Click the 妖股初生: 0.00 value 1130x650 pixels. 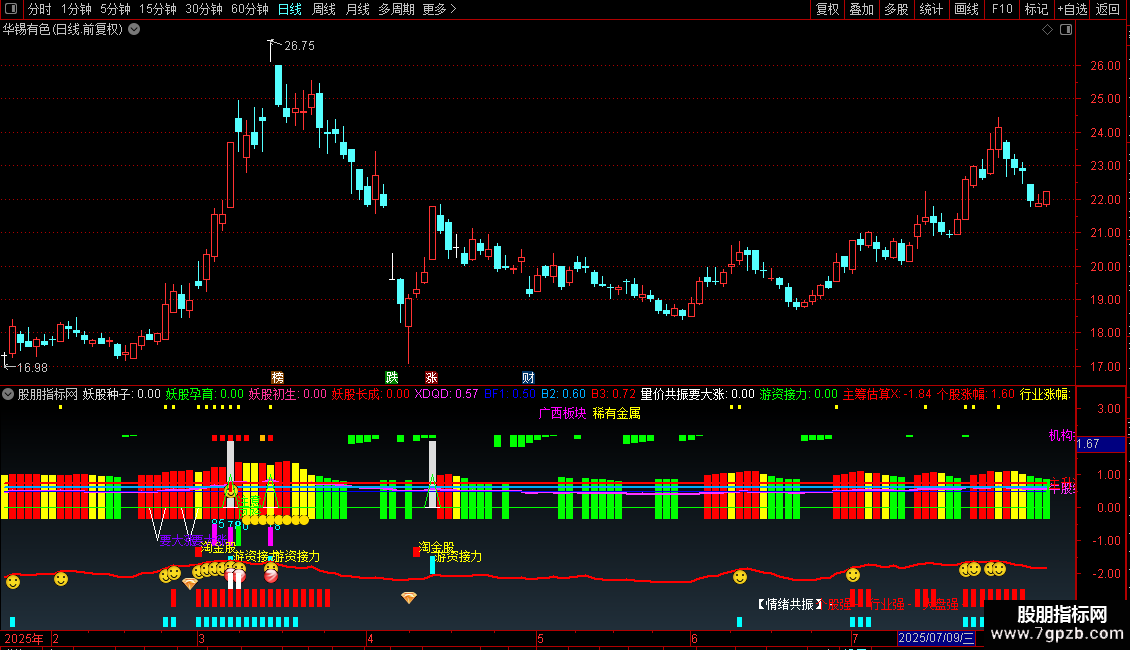coord(288,394)
